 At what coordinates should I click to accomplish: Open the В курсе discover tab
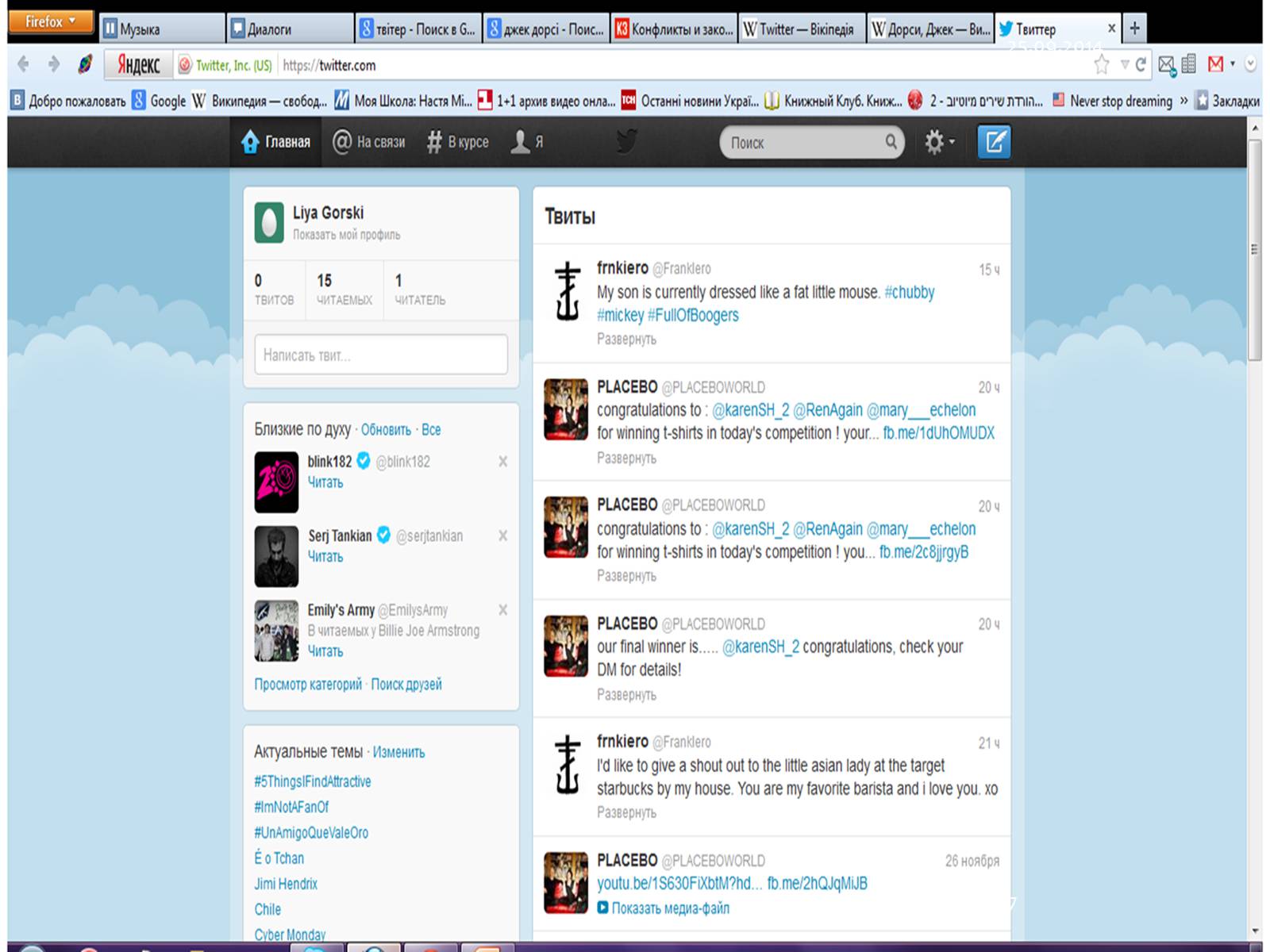458,142
